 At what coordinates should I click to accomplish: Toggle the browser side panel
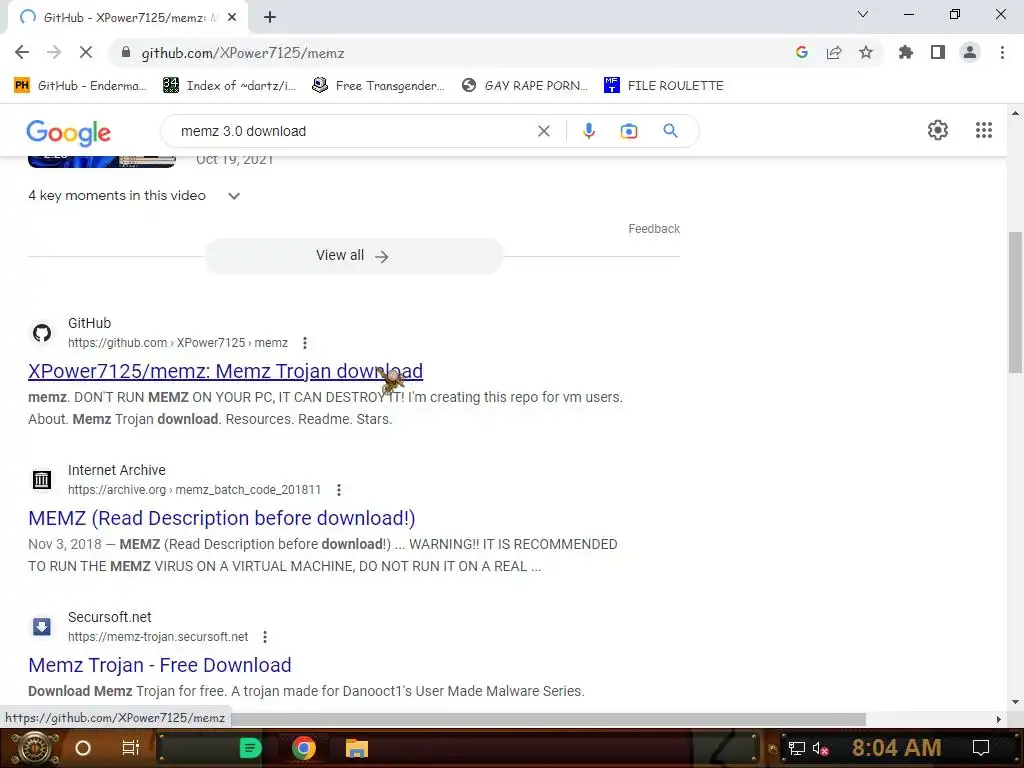938,52
